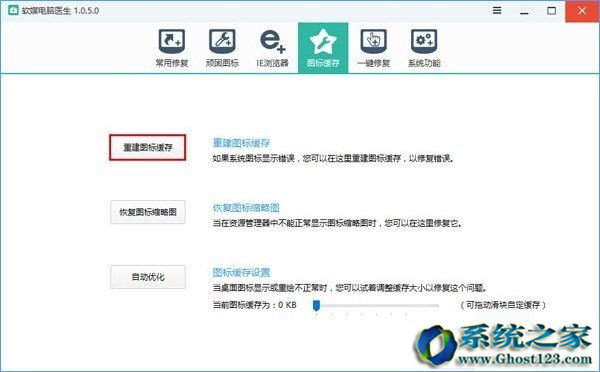Click the app logo icon in title bar
This screenshot has height=372, width=600.
[13, 10]
